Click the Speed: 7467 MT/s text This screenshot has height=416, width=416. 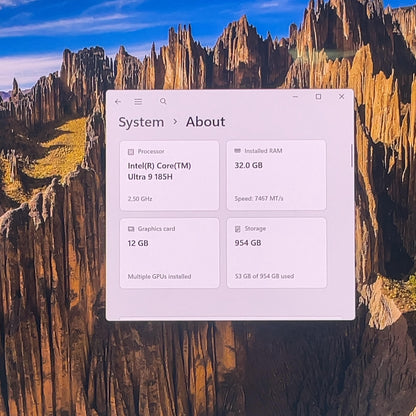pyautogui.click(x=259, y=198)
